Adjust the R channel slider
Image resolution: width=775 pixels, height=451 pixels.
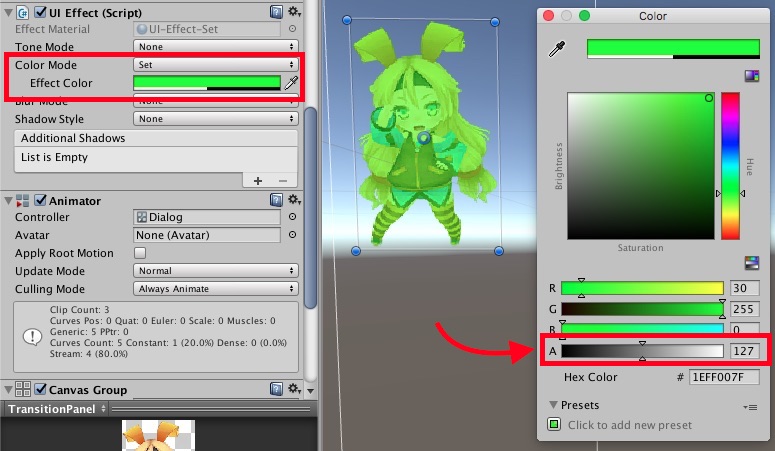[642, 288]
